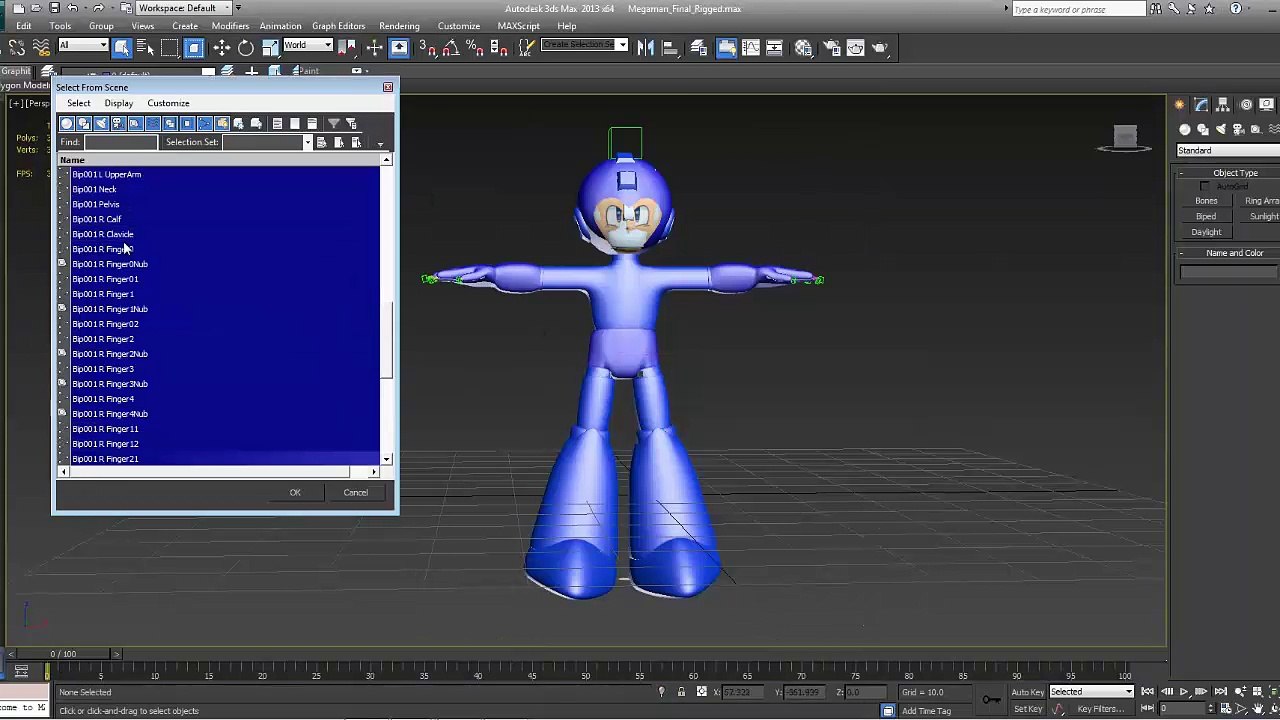Open Render Setup dialog
This screenshot has width=1280, height=720.
click(x=832, y=47)
